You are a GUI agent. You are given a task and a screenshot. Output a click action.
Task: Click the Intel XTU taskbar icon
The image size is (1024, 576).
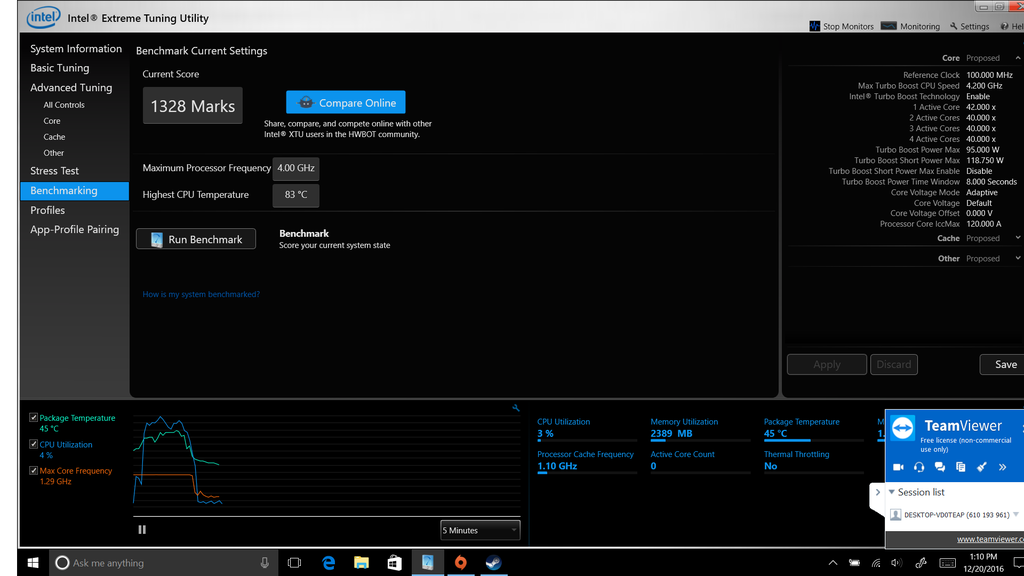click(428, 562)
